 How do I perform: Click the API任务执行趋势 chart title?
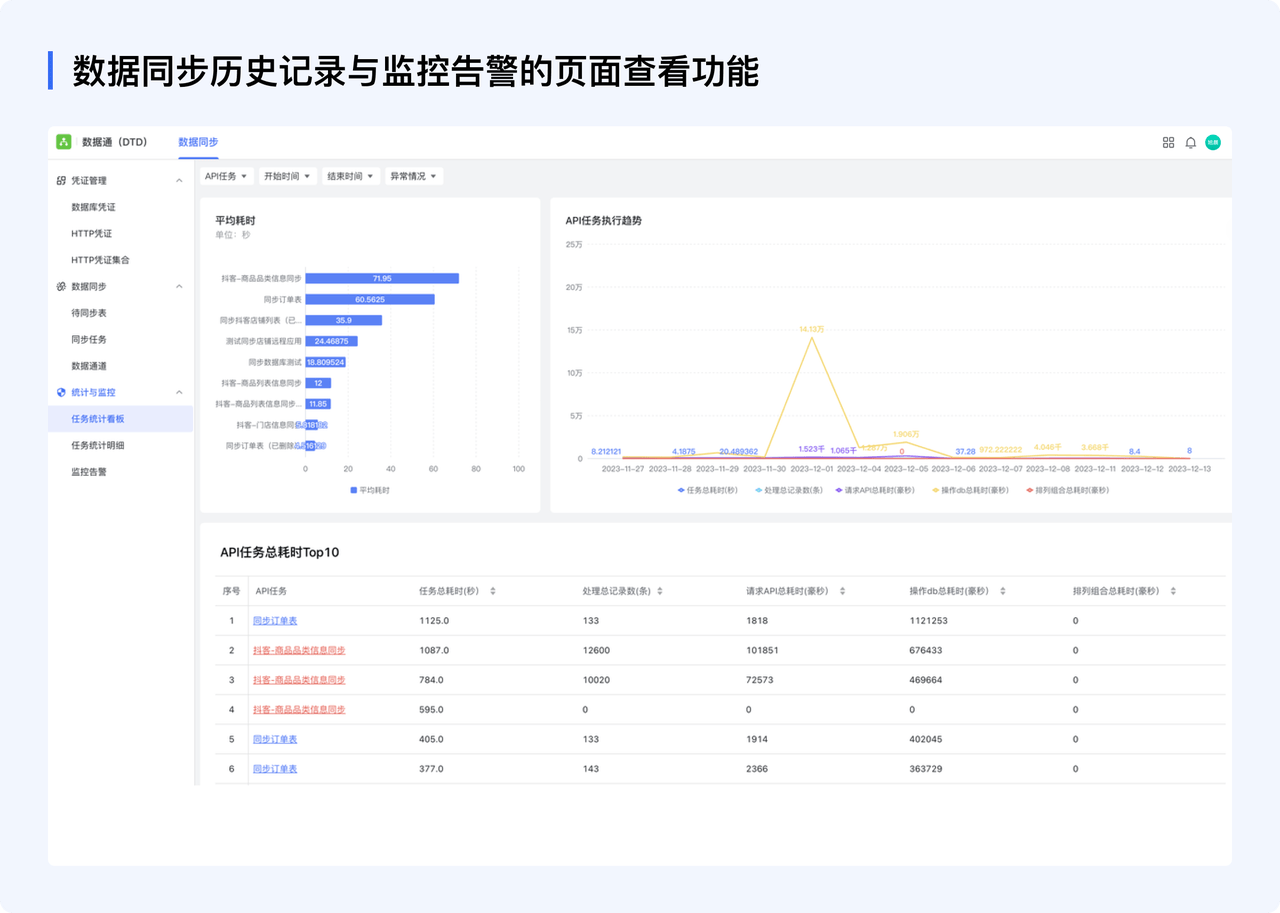coord(603,220)
